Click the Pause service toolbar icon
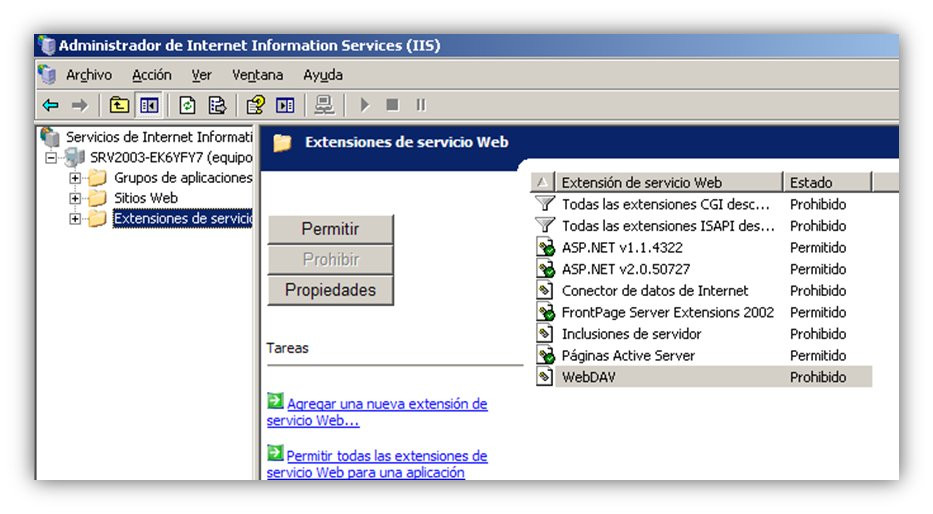The width and height of the screenshot is (933, 514). (x=421, y=105)
